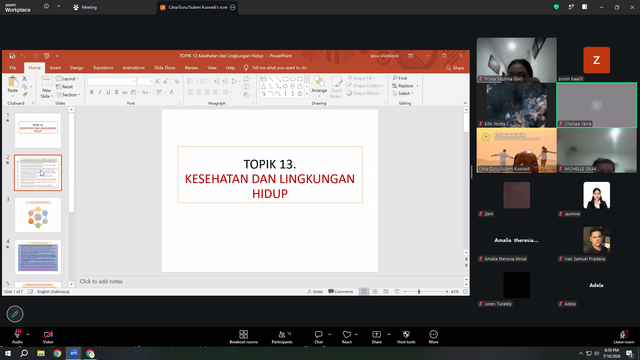This screenshot has height=360, width=640.
Task: Open the Slide Show ribbon tab
Action: (164, 68)
